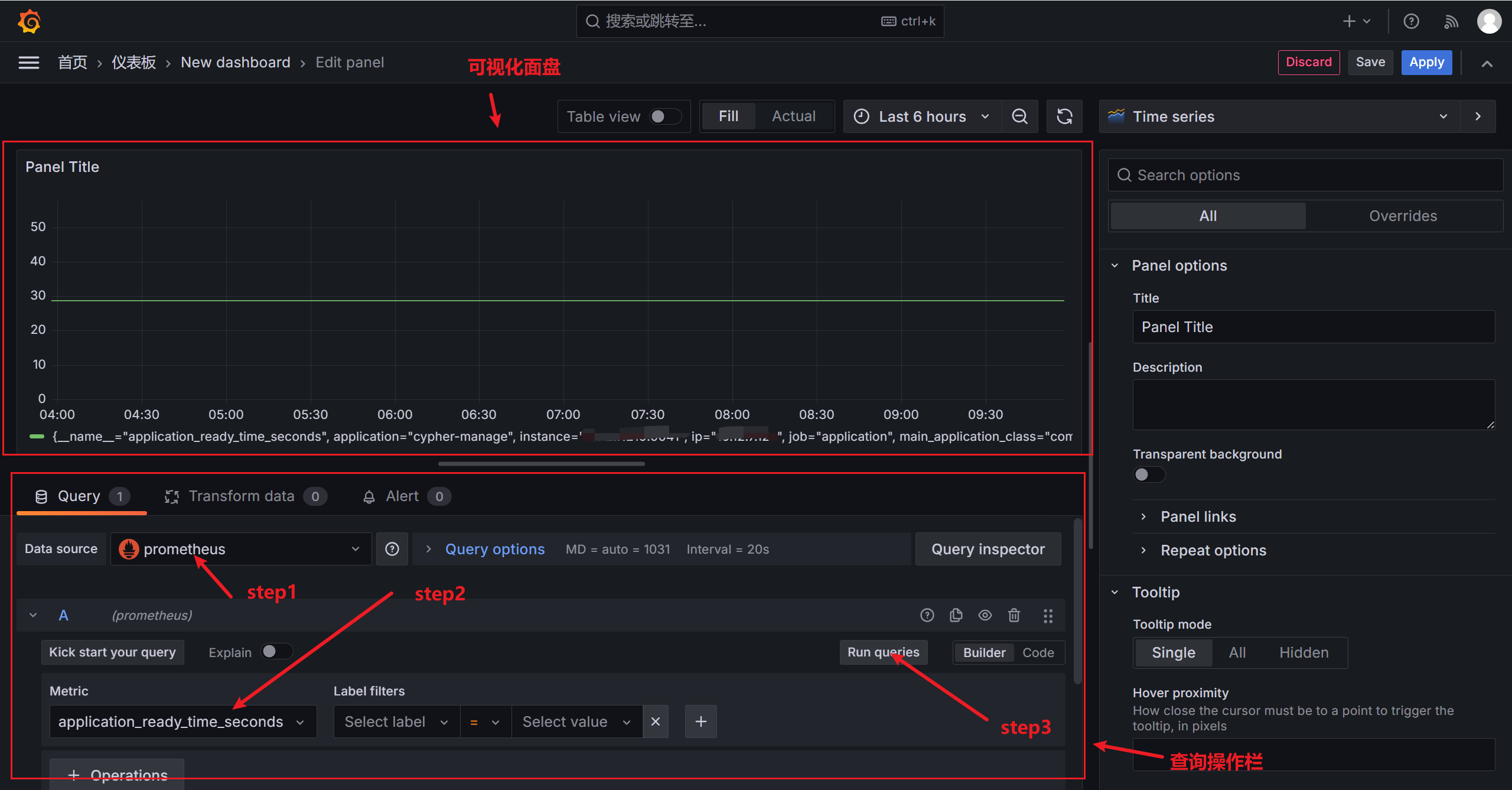Switch query editor to Builder mode
The width and height of the screenshot is (1512, 790).
click(x=984, y=652)
